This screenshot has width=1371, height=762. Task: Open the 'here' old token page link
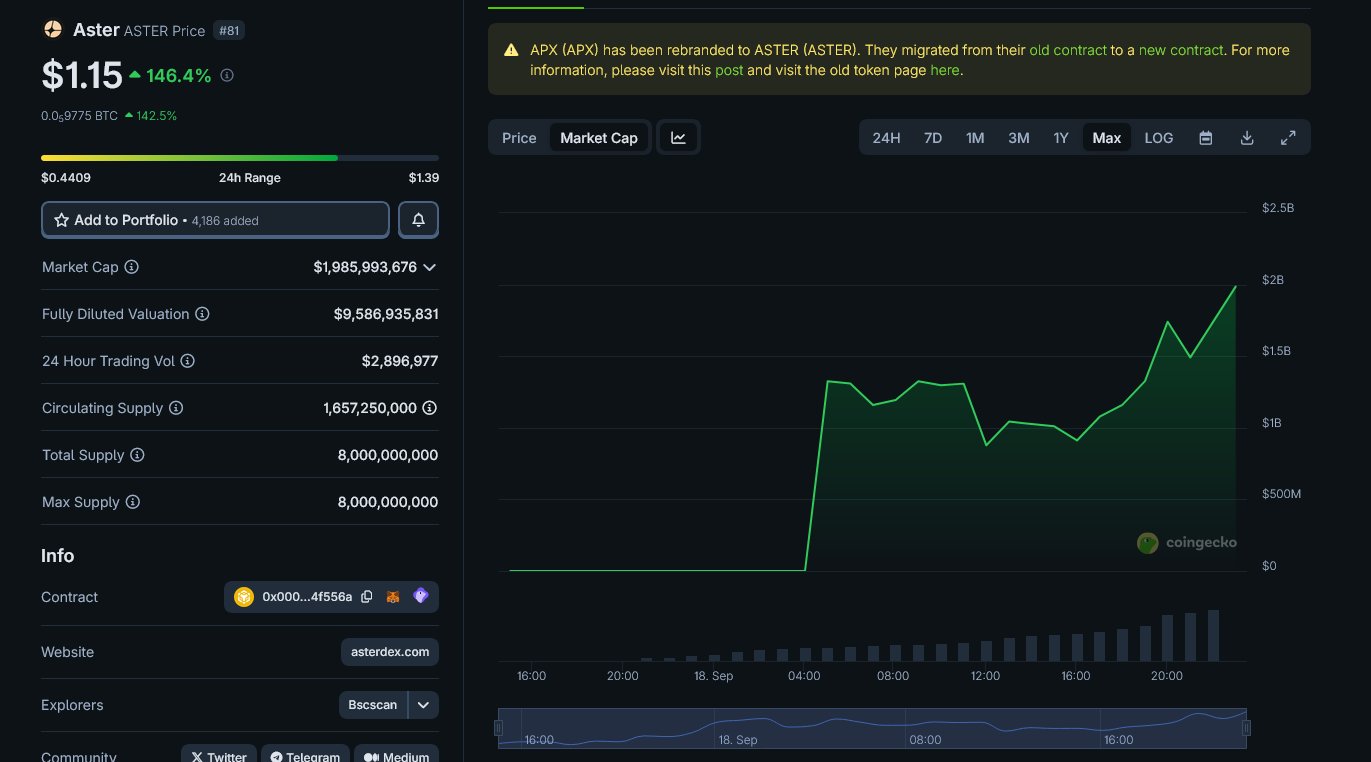(944, 71)
